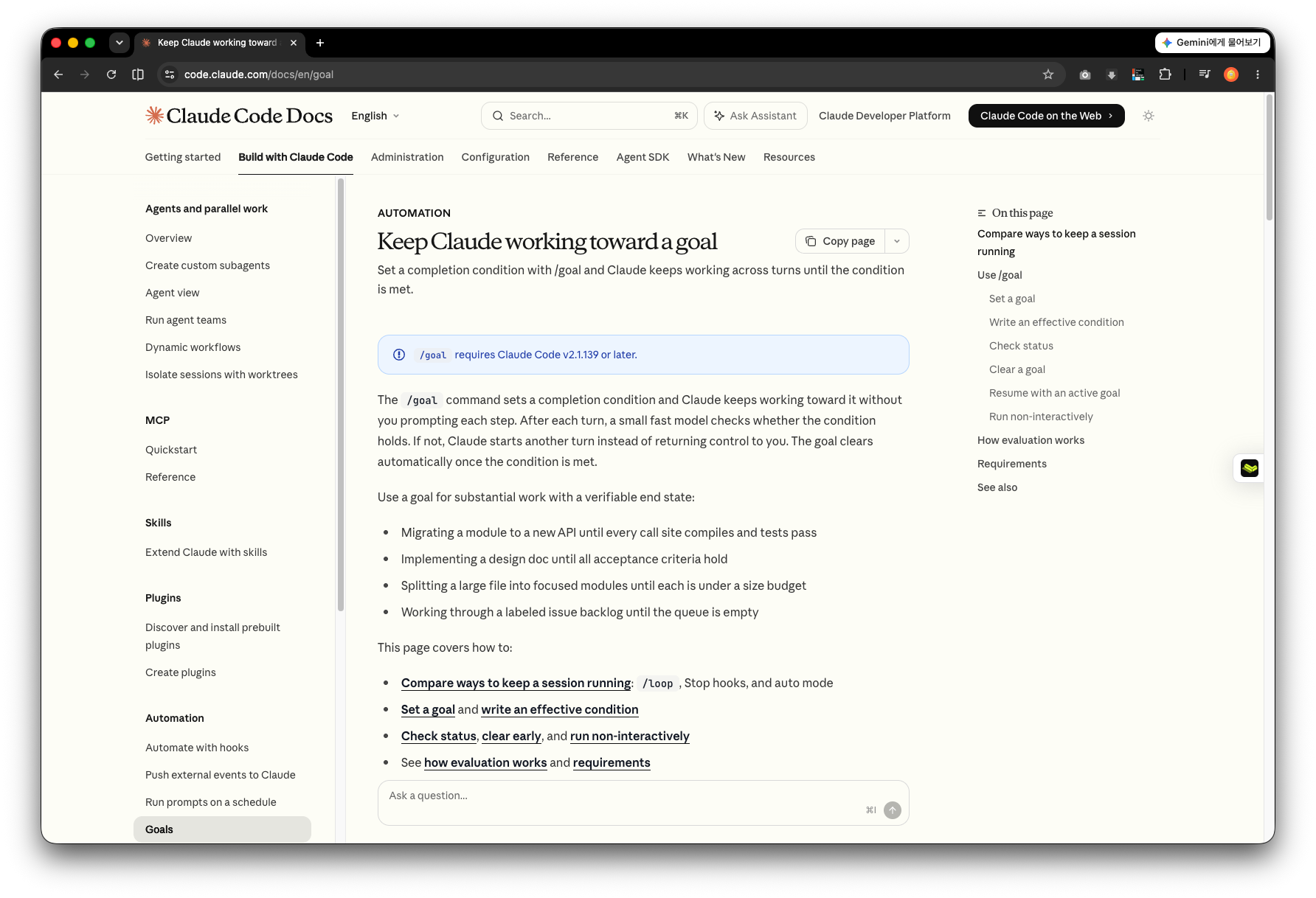Screen dimensions: 1316x898
Task: Open the tab search dropdown arrow
Action: point(120,43)
